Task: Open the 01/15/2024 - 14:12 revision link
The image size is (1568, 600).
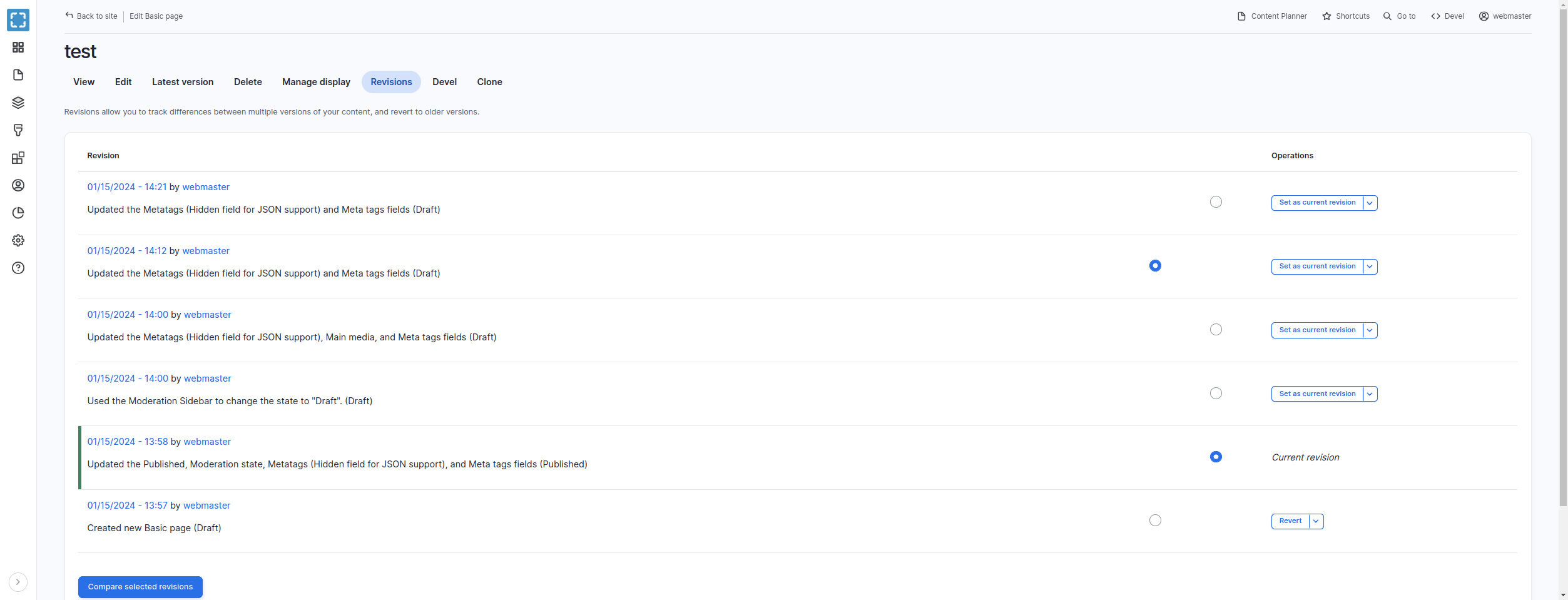Action: [x=127, y=251]
